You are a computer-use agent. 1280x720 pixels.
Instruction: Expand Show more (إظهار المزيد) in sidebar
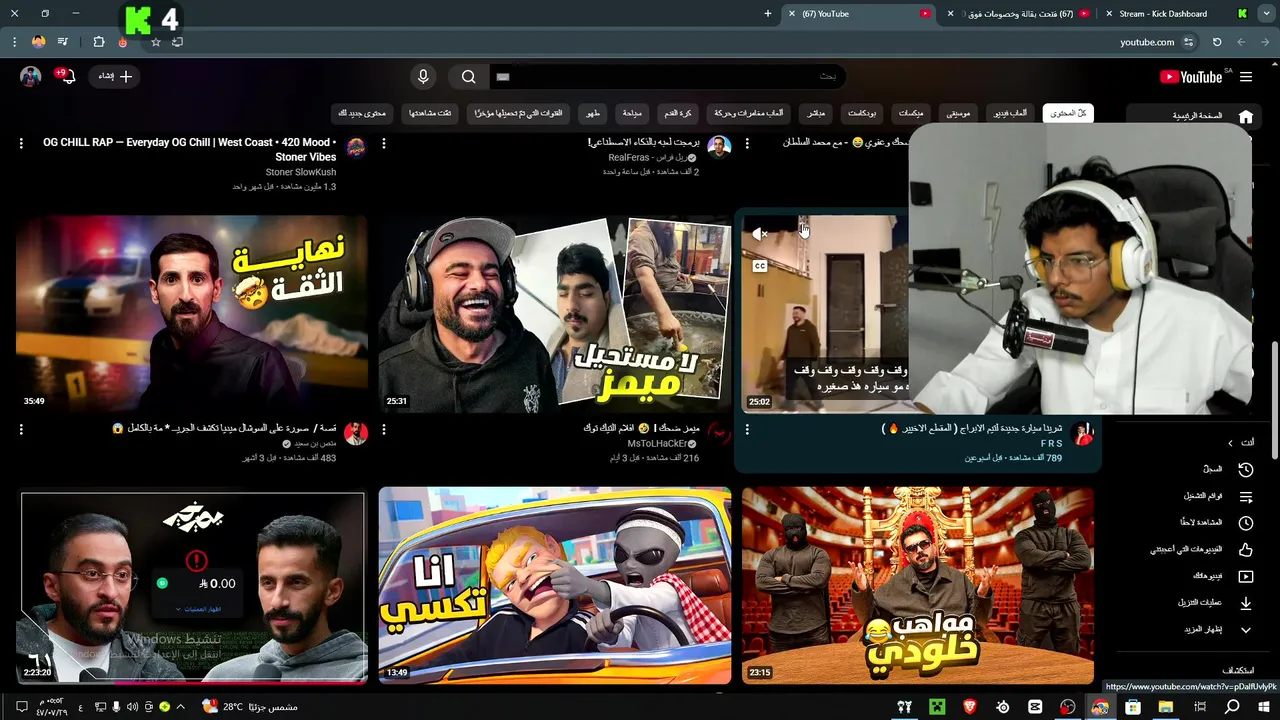point(1217,630)
